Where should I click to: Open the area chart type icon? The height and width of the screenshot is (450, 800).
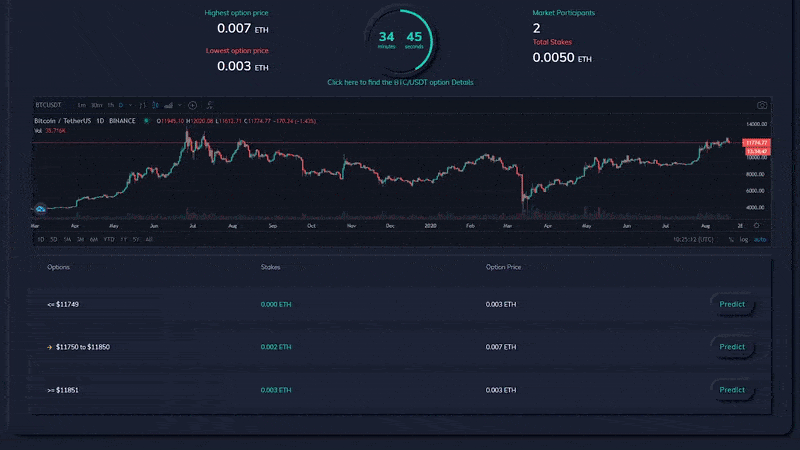[x=168, y=105]
